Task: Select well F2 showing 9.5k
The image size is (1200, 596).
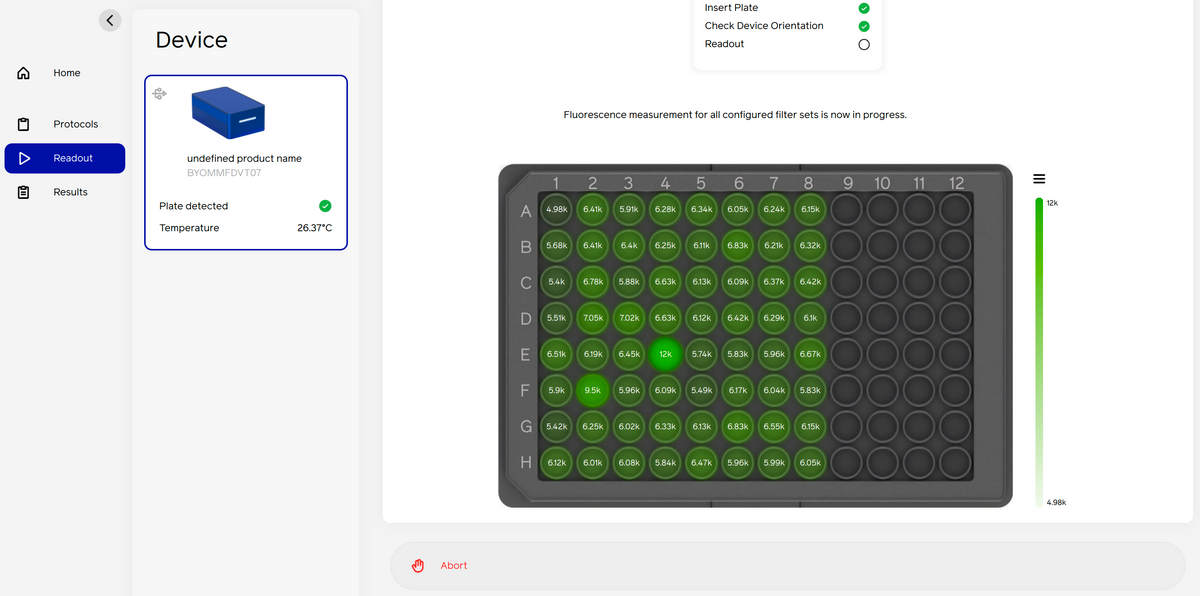Action: click(x=593, y=391)
